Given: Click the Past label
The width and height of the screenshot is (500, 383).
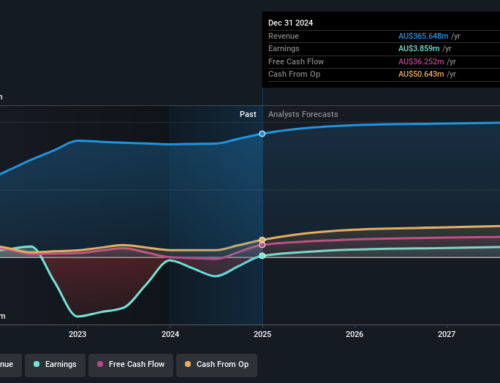Looking at the screenshot, I should [x=248, y=114].
